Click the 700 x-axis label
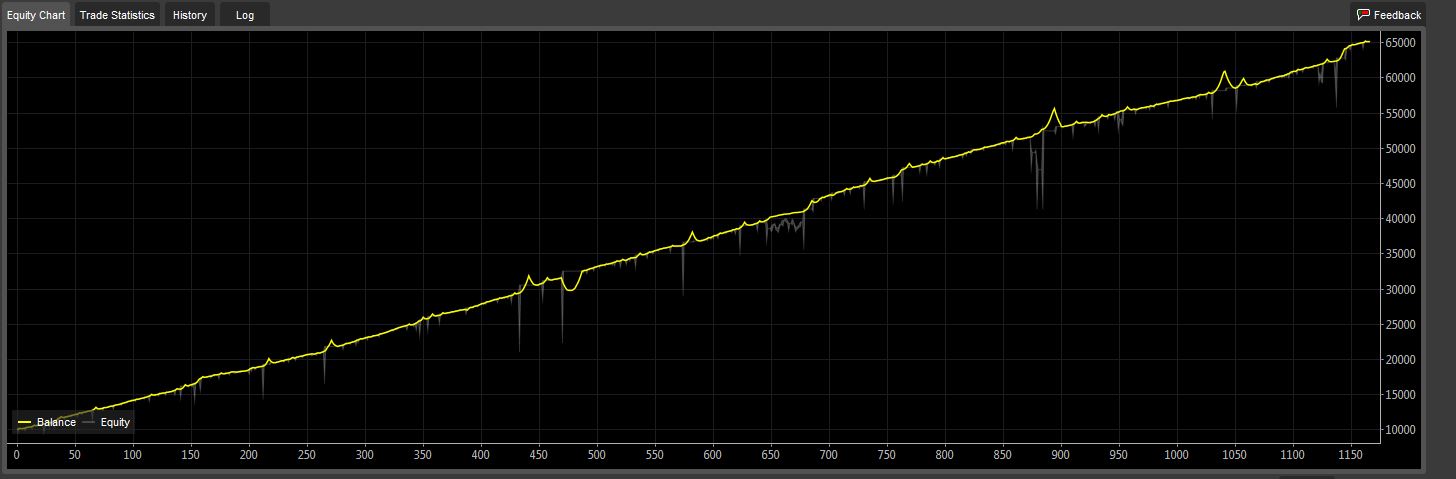Viewport: 1456px width, 479px height. [x=829, y=455]
